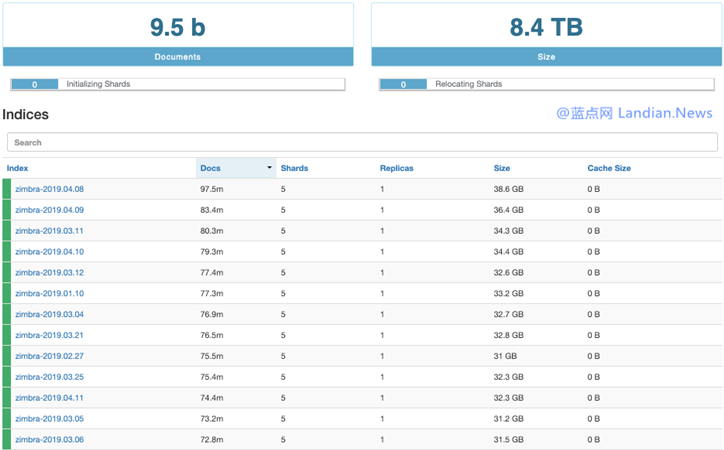
Task: Click the 8.4 TB Size panel
Action: tap(546, 35)
